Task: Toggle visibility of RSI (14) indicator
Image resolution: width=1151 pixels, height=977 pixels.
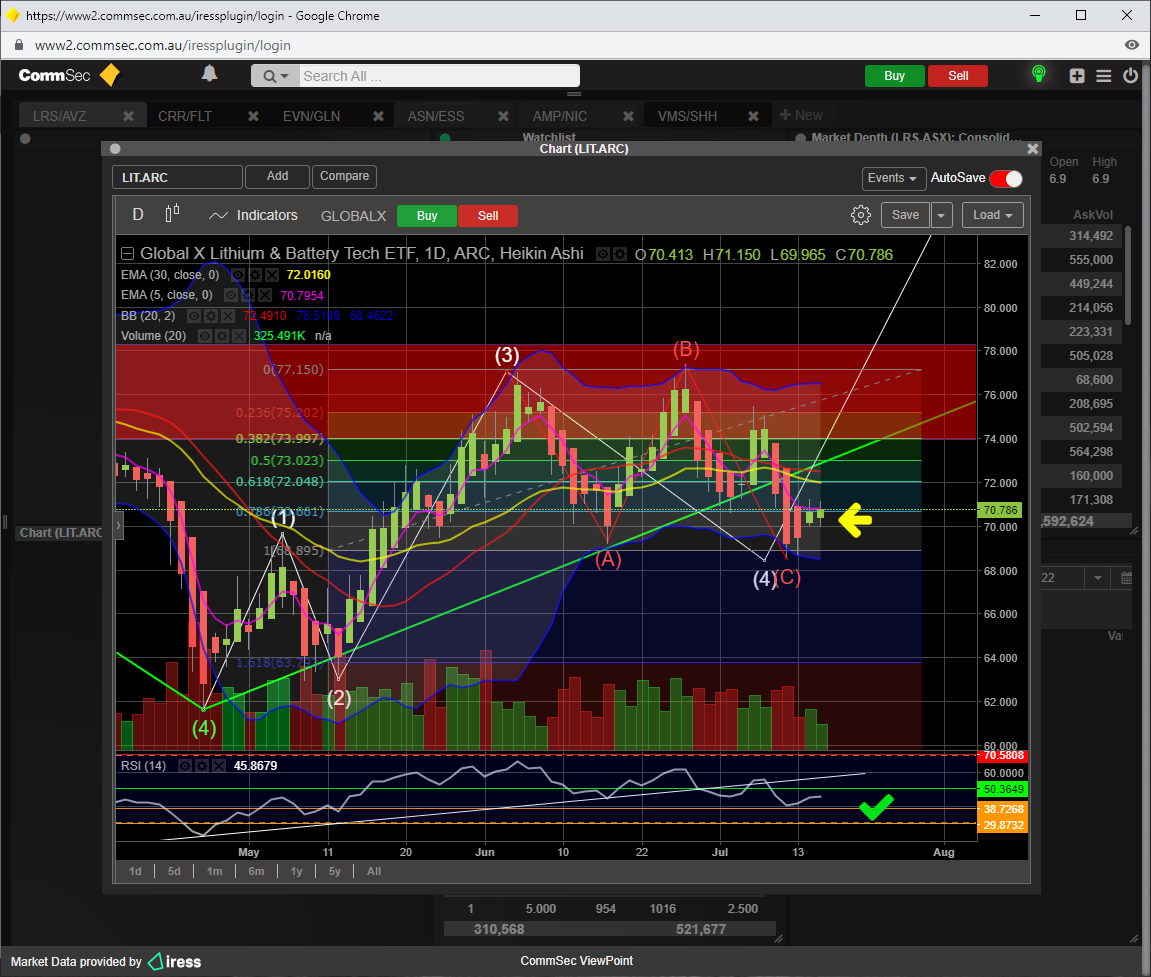Action: click(x=186, y=766)
